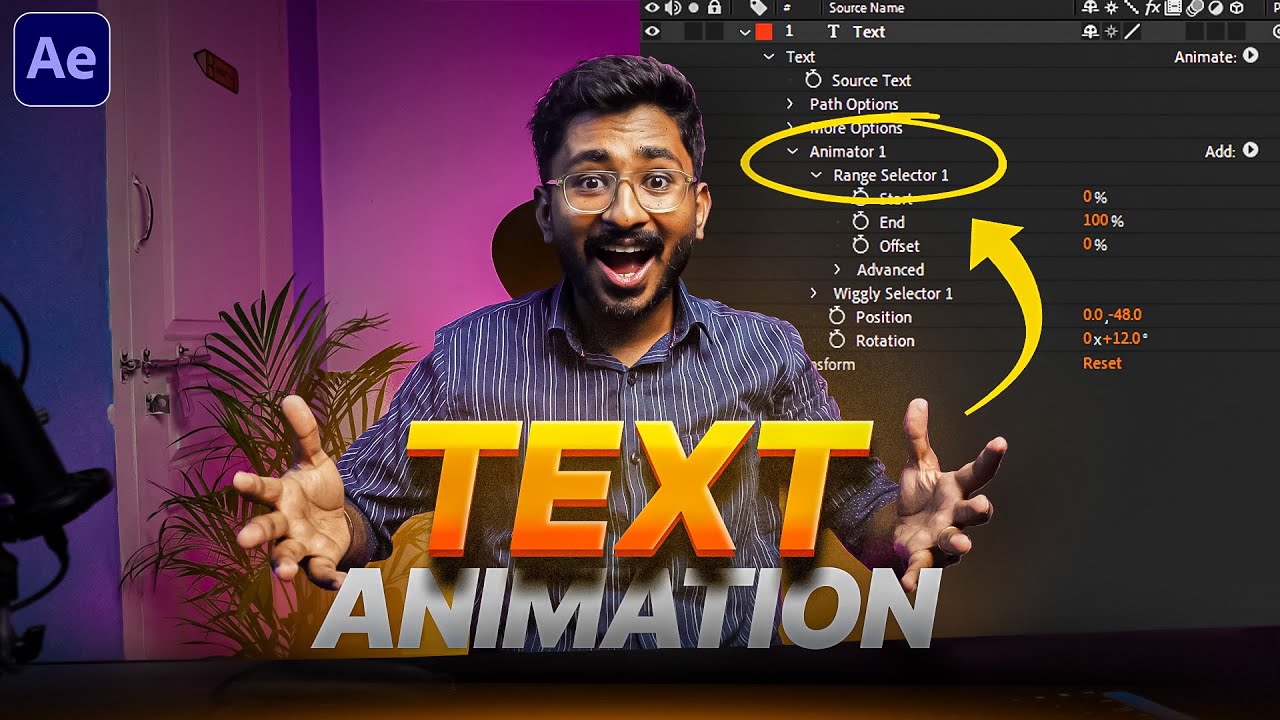1280x720 pixels.
Task: Click the 3D Layer cube header icon
Action: point(1237,7)
